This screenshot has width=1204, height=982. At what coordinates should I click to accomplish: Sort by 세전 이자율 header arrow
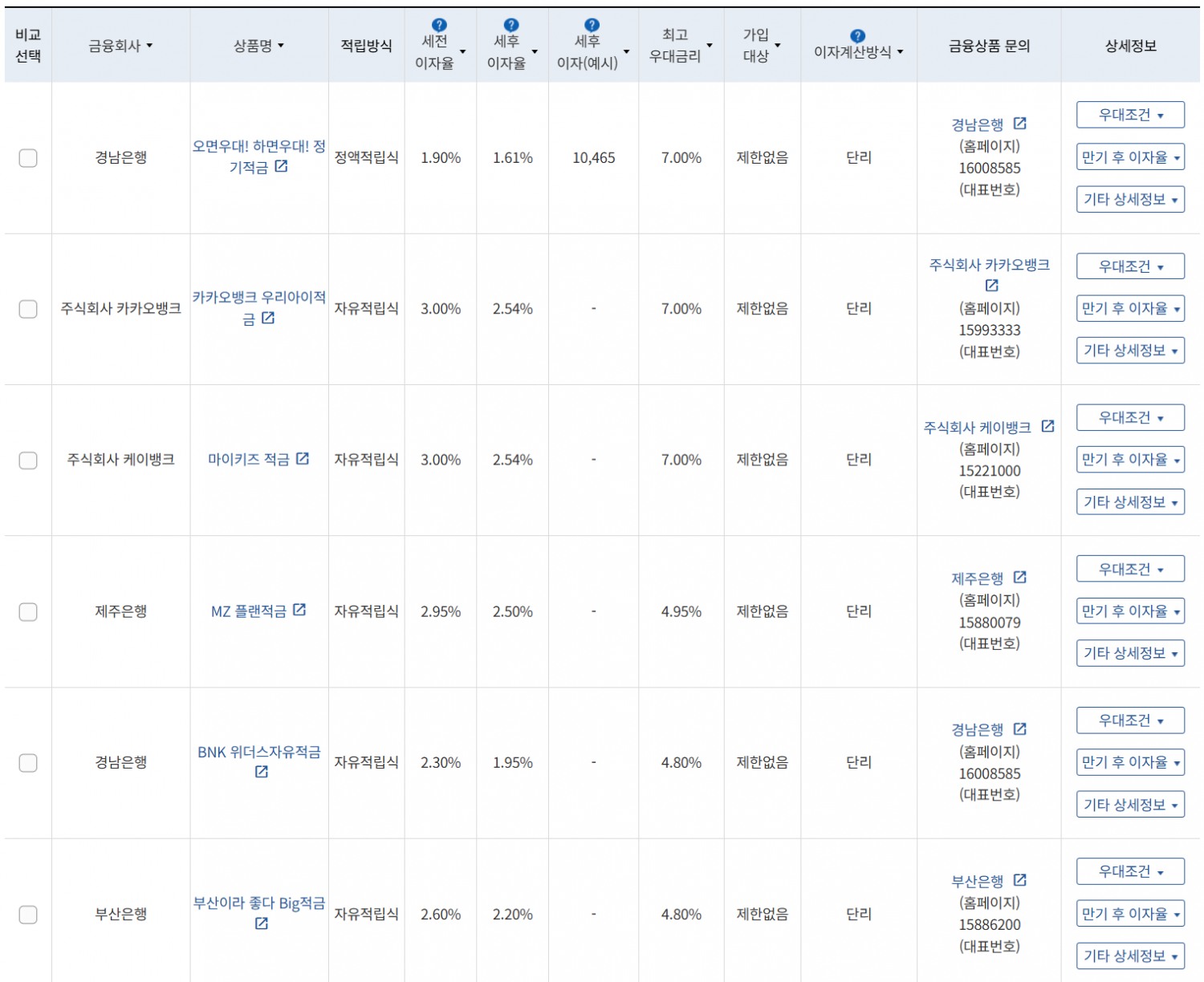coord(462,52)
